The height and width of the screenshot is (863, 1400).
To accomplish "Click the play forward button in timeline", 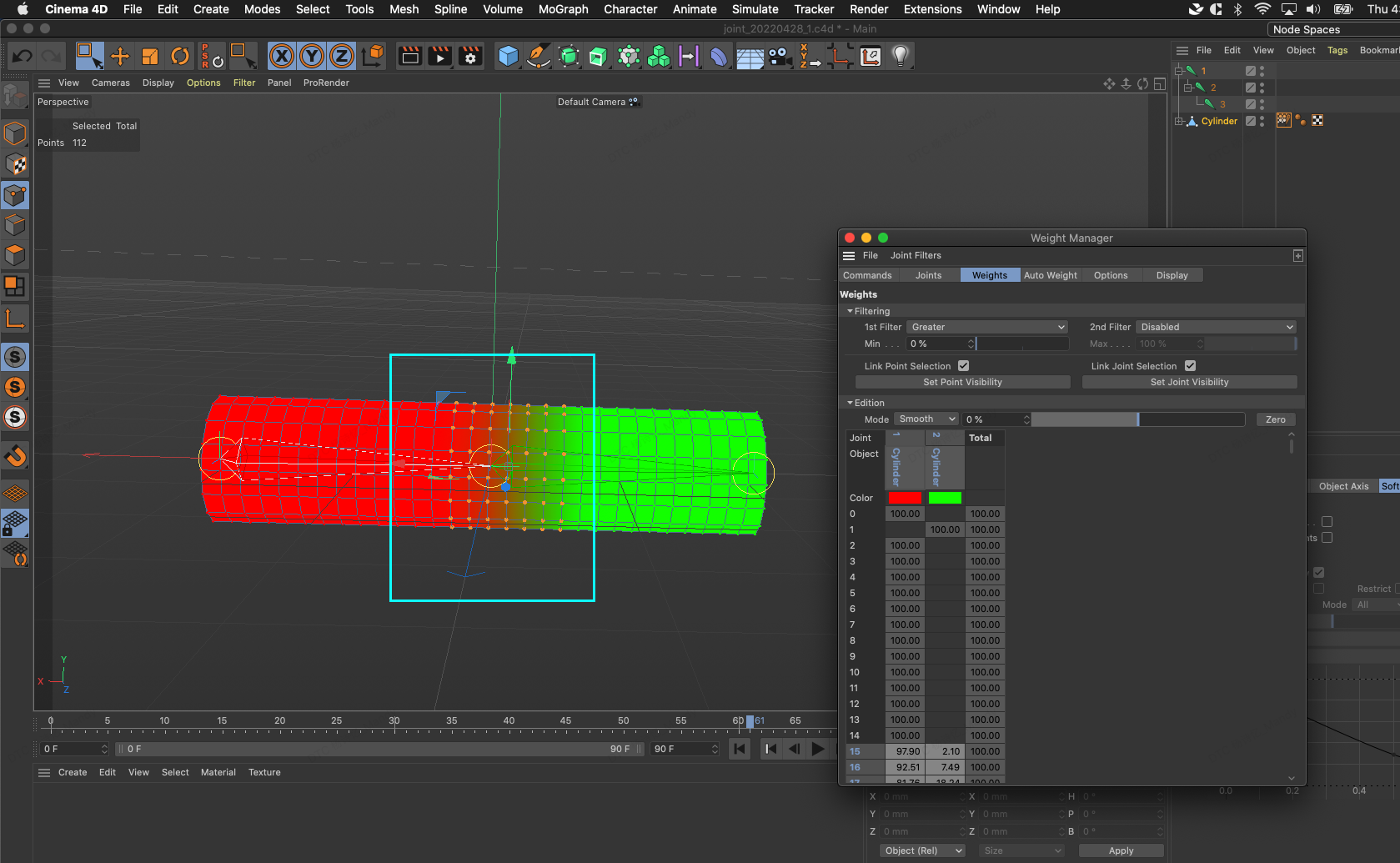I will (x=818, y=749).
